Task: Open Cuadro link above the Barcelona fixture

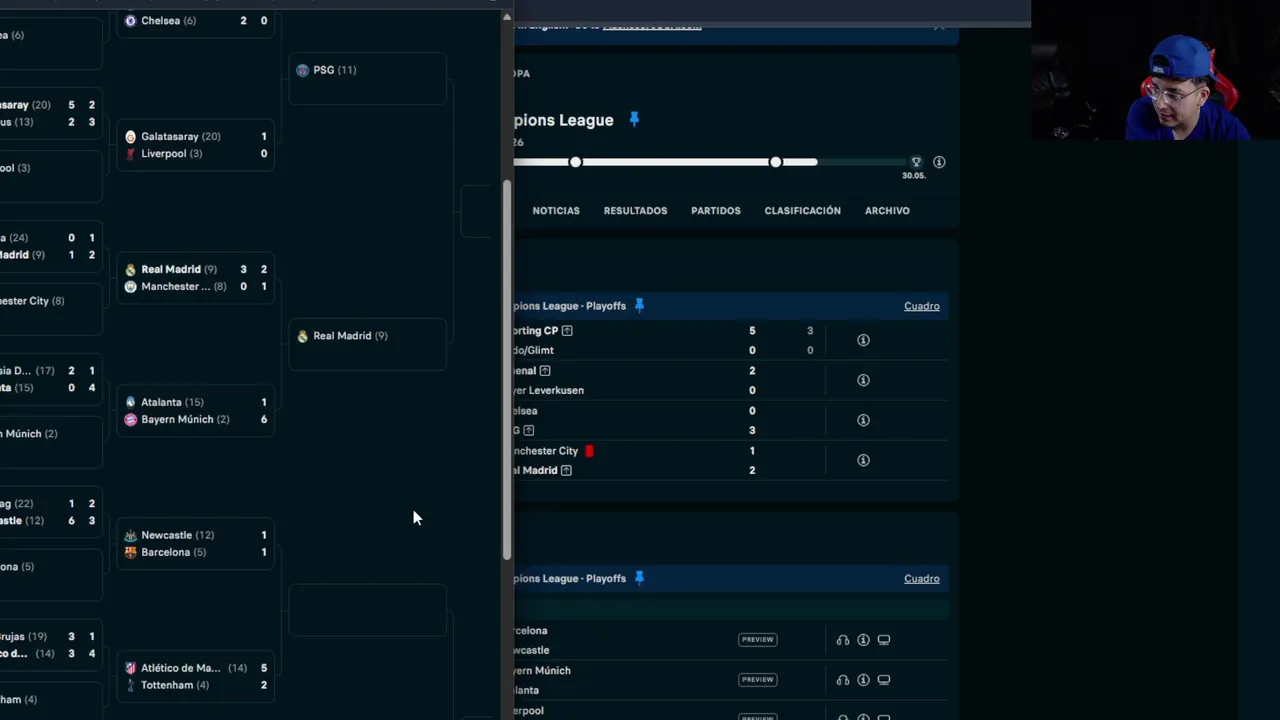Action: (922, 578)
